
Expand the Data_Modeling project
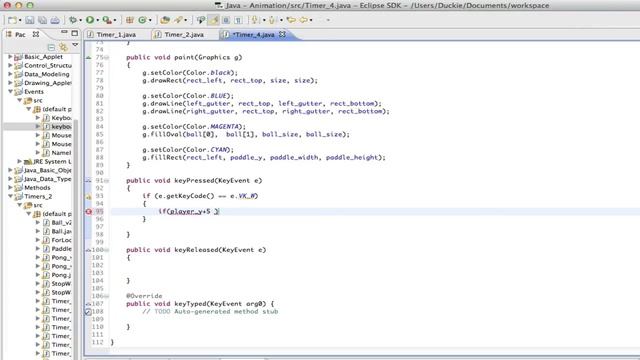[10, 74]
